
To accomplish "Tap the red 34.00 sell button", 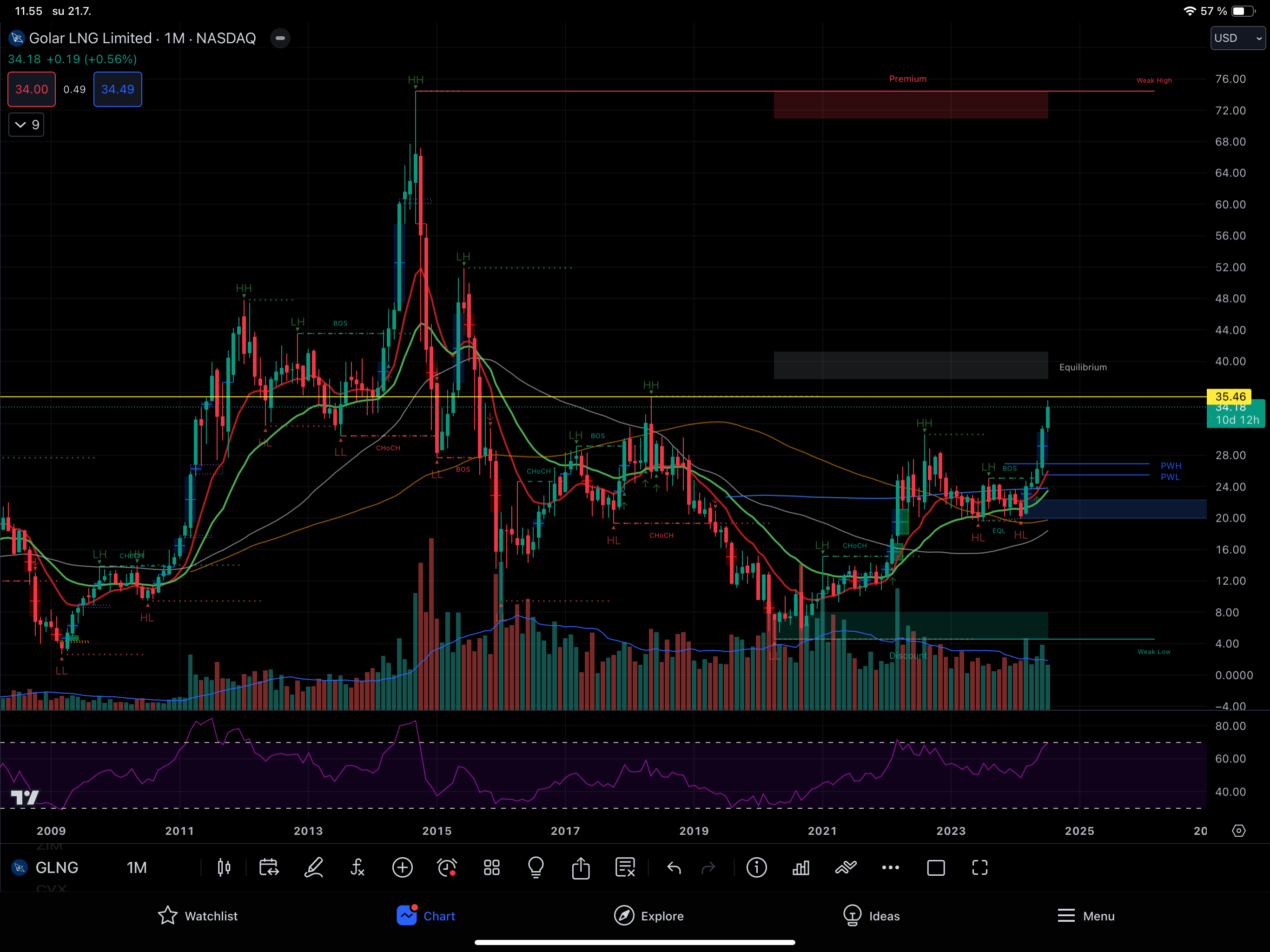I will (32, 89).
